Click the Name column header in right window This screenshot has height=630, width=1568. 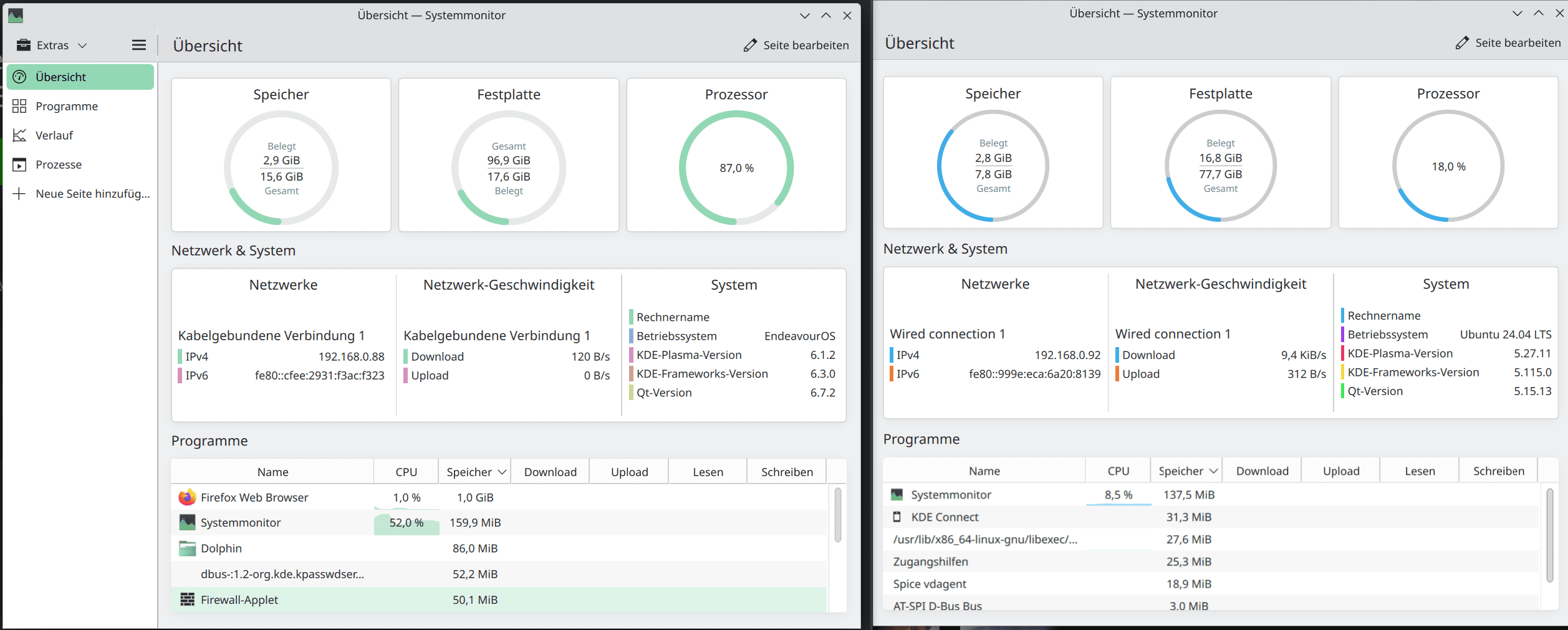point(984,471)
